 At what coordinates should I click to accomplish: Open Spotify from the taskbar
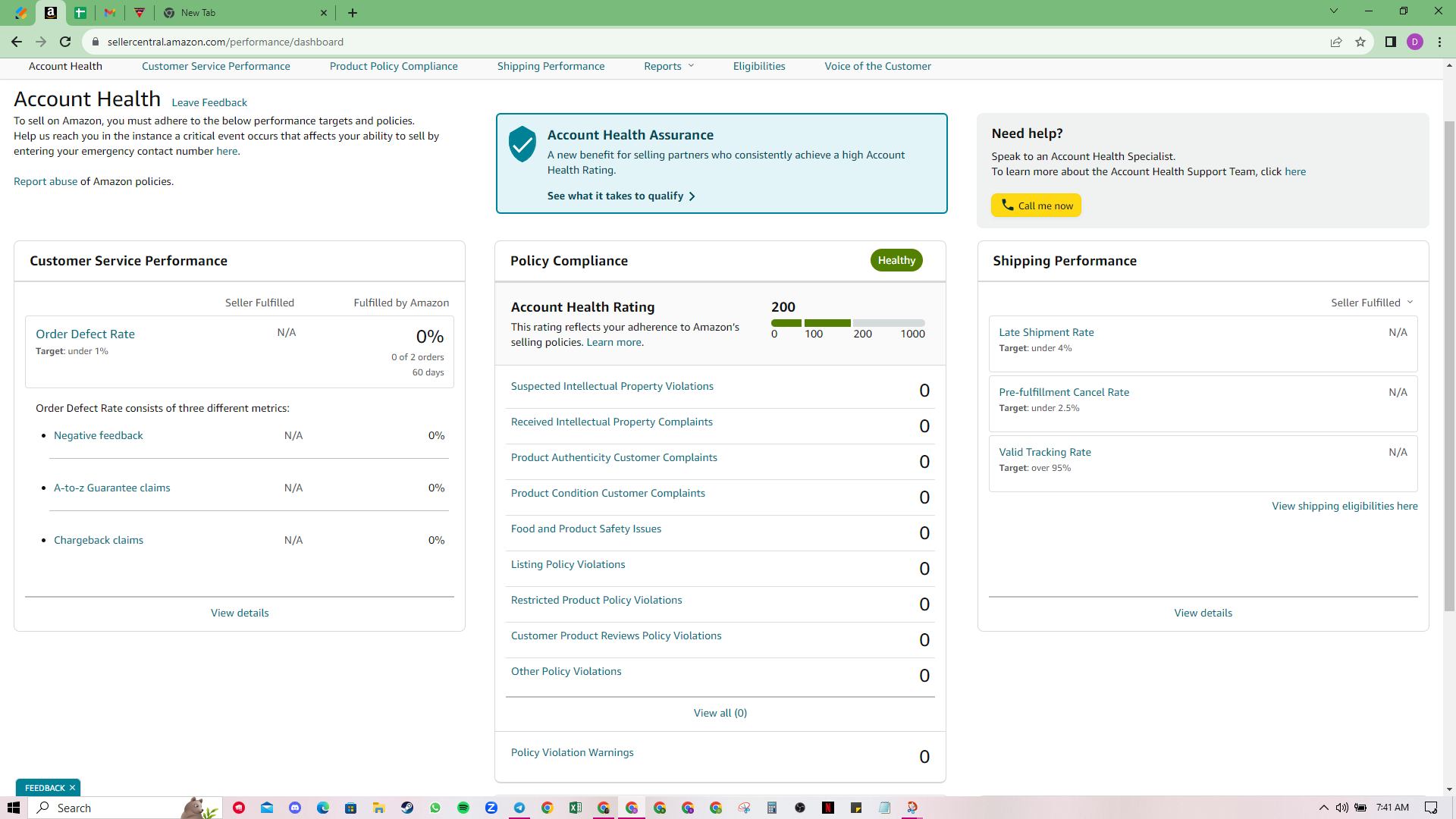coord(463,808)
